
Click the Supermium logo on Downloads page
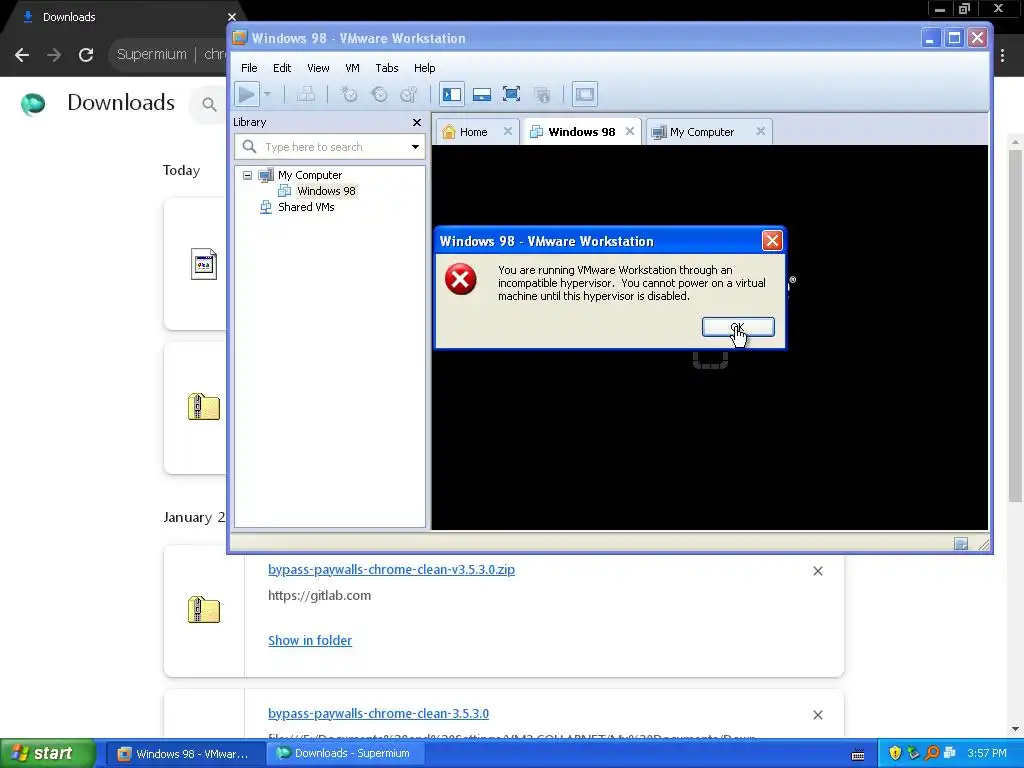33,104
